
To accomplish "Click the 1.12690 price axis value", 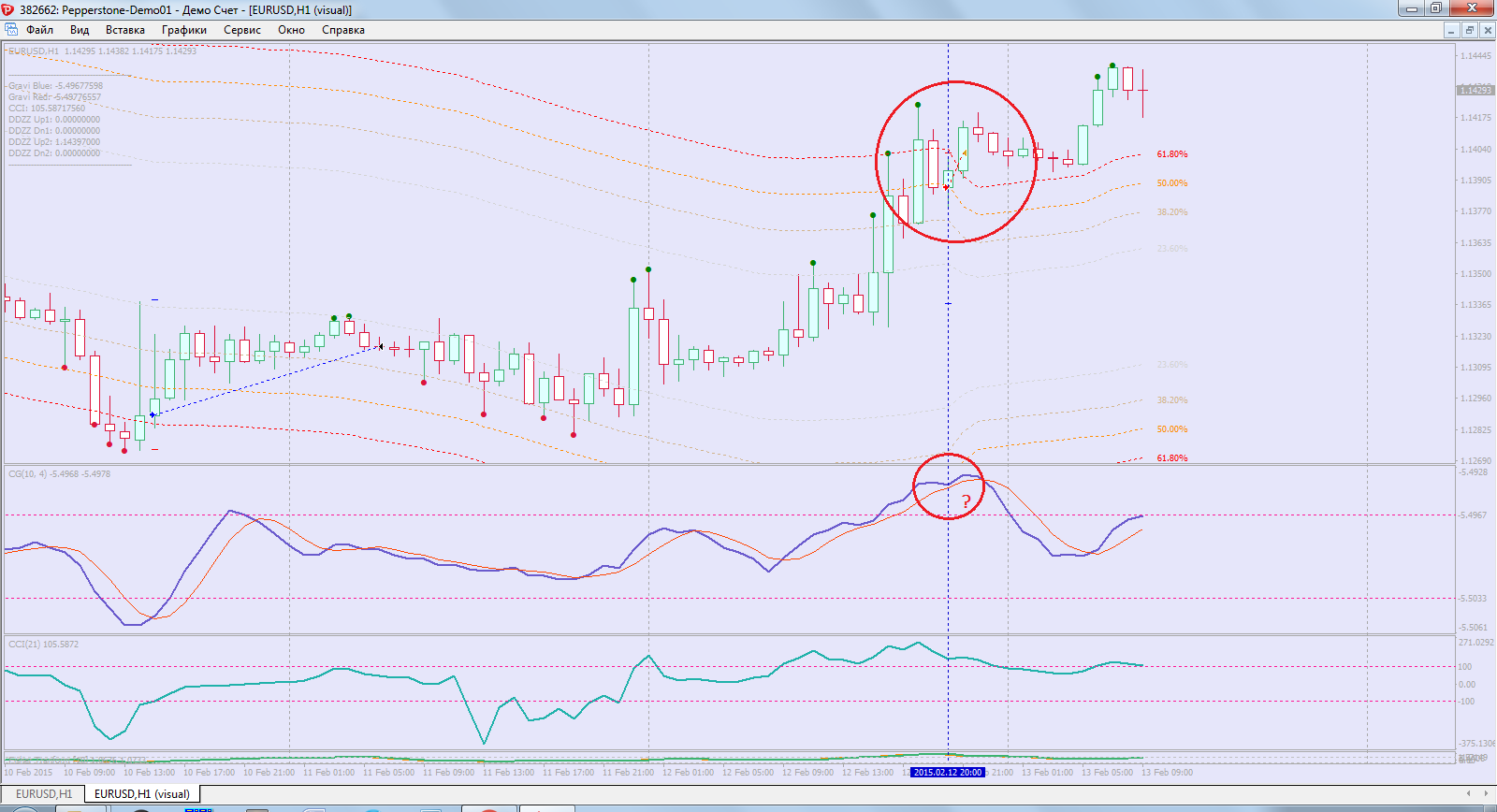I will (x=1475, y=461).
